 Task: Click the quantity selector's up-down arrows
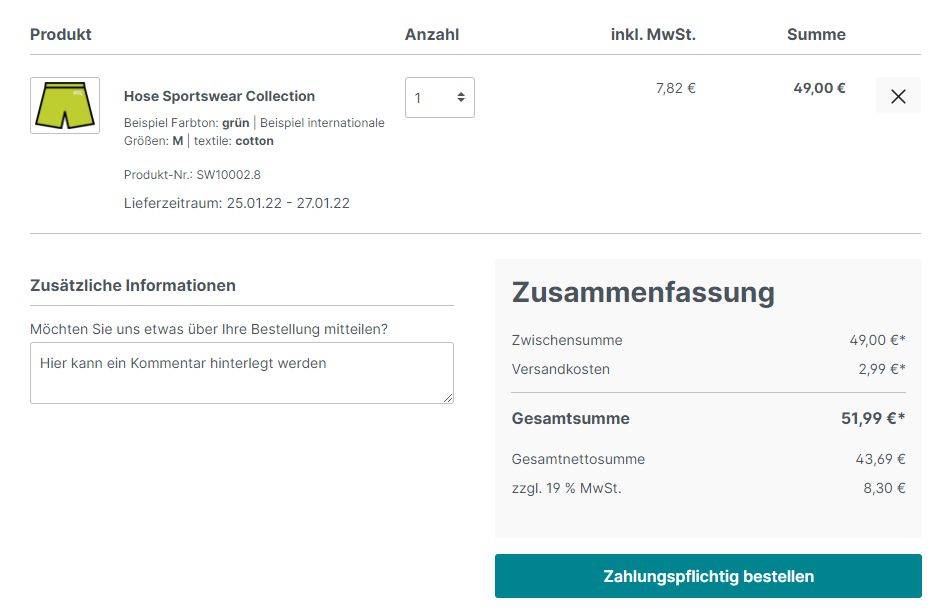[460, 98]
